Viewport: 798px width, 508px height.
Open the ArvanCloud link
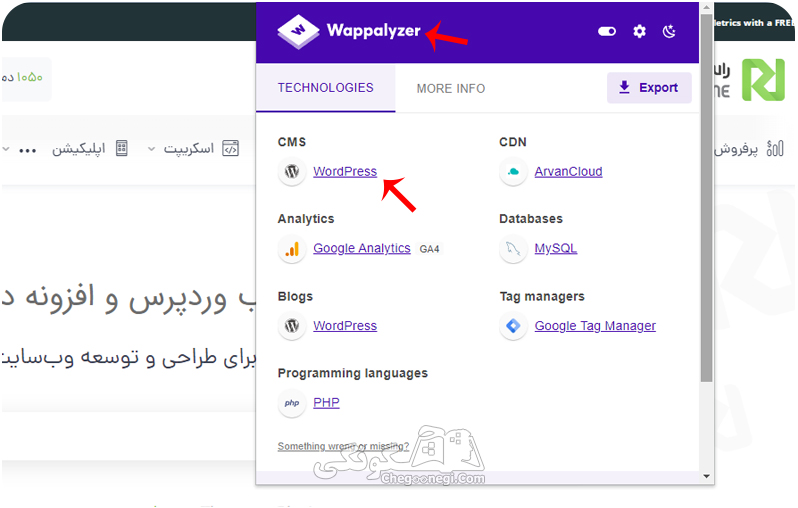pyautogui.click(x=568, y=172)
